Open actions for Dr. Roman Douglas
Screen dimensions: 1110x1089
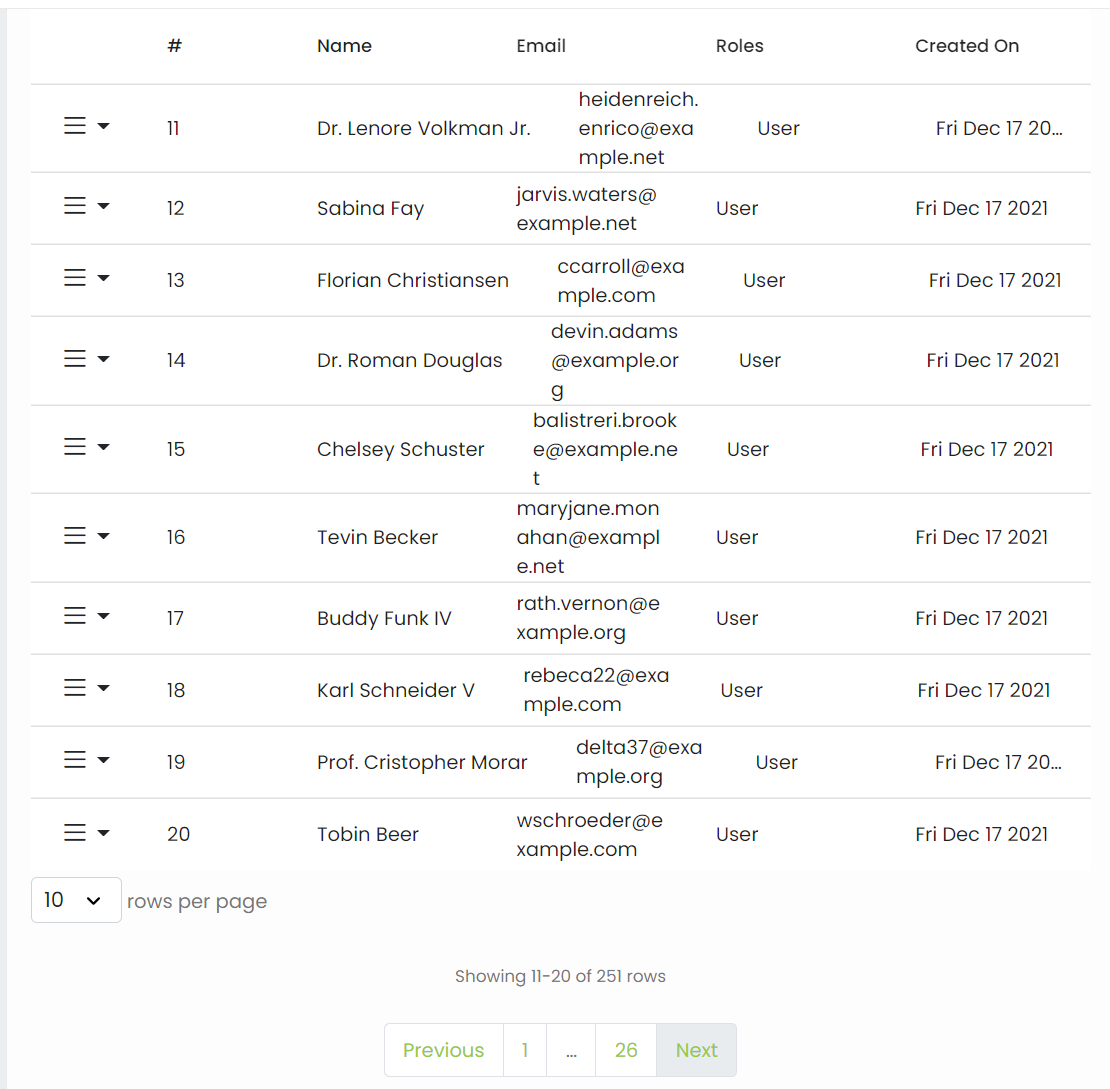pos(76,358)
